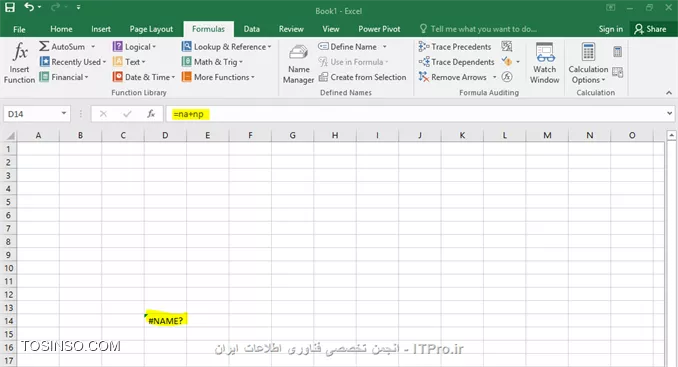Click the Show Formulas icon
Viewport: 678px width, 367px height.
point(507,46)
